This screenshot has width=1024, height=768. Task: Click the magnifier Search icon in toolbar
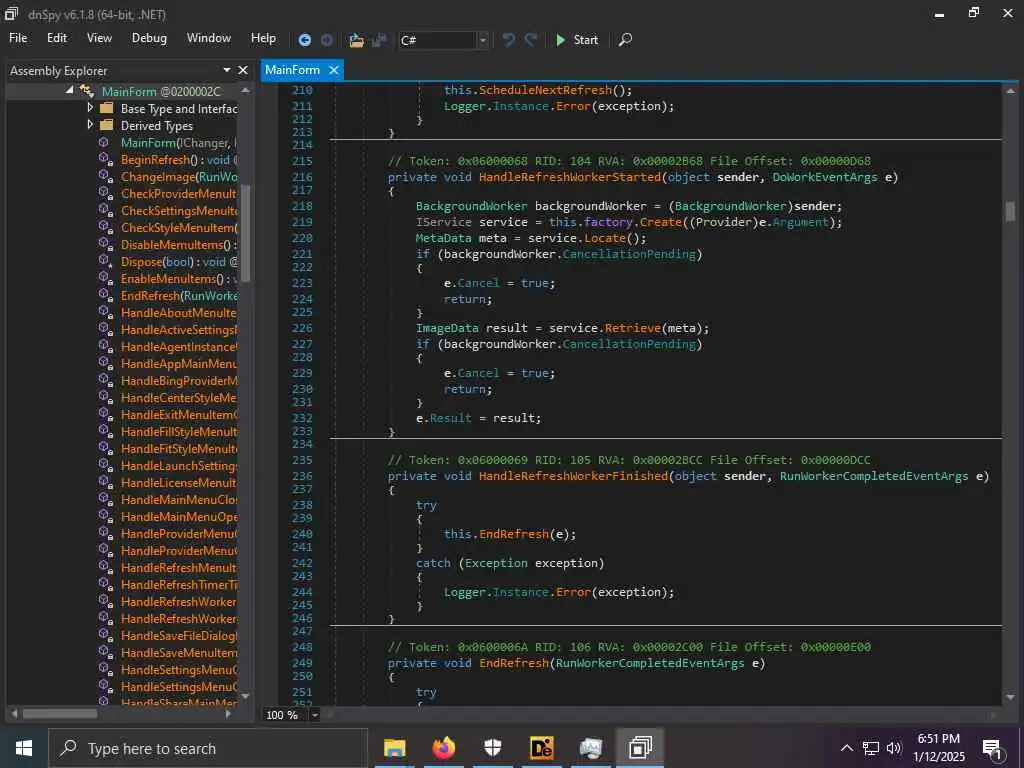pyautogui.click(x=625, y=40)
